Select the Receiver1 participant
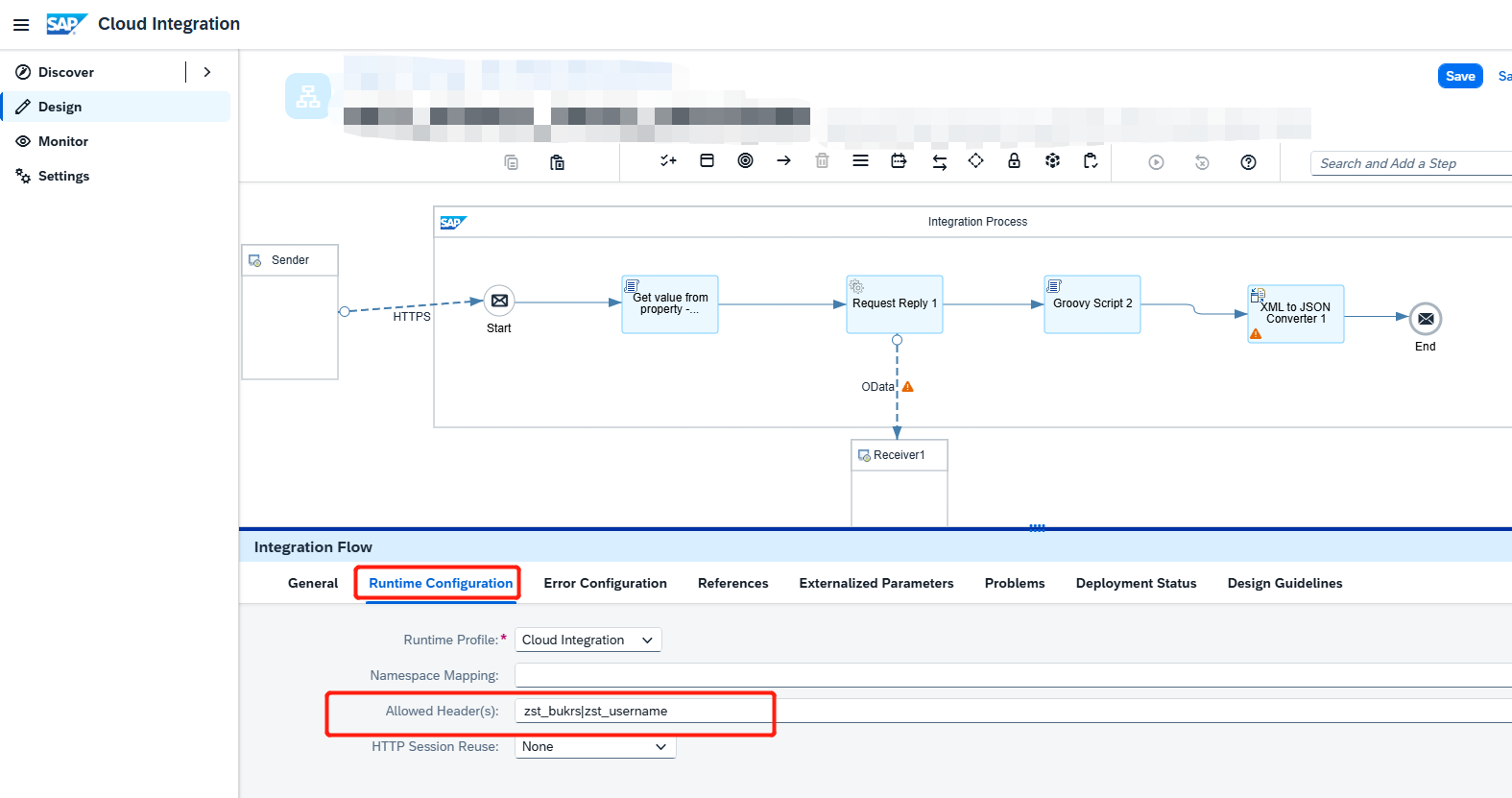Image resolution: width=1512 pixels, height=798 pixels. [900, 483]
